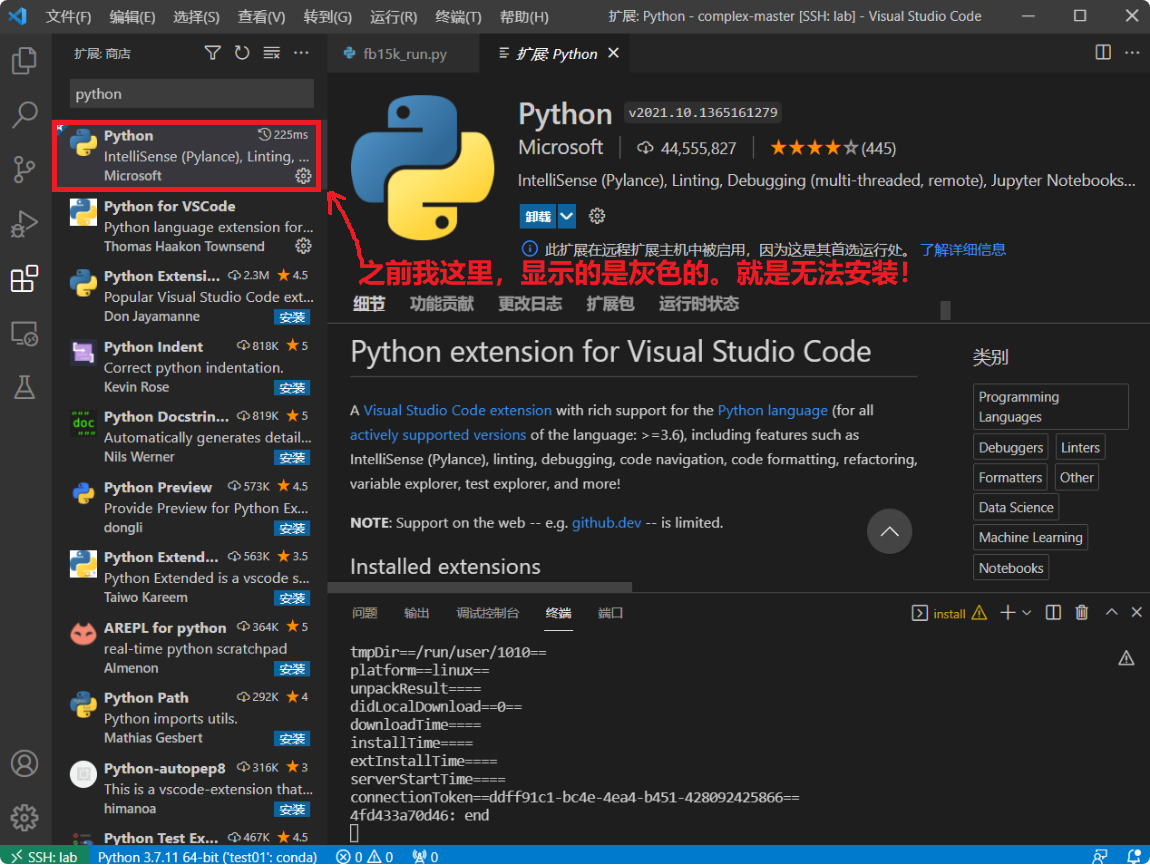Select Python 3.7.11 interpreter in status bar
Viewport: 1150px width, 865px height.
208,856
